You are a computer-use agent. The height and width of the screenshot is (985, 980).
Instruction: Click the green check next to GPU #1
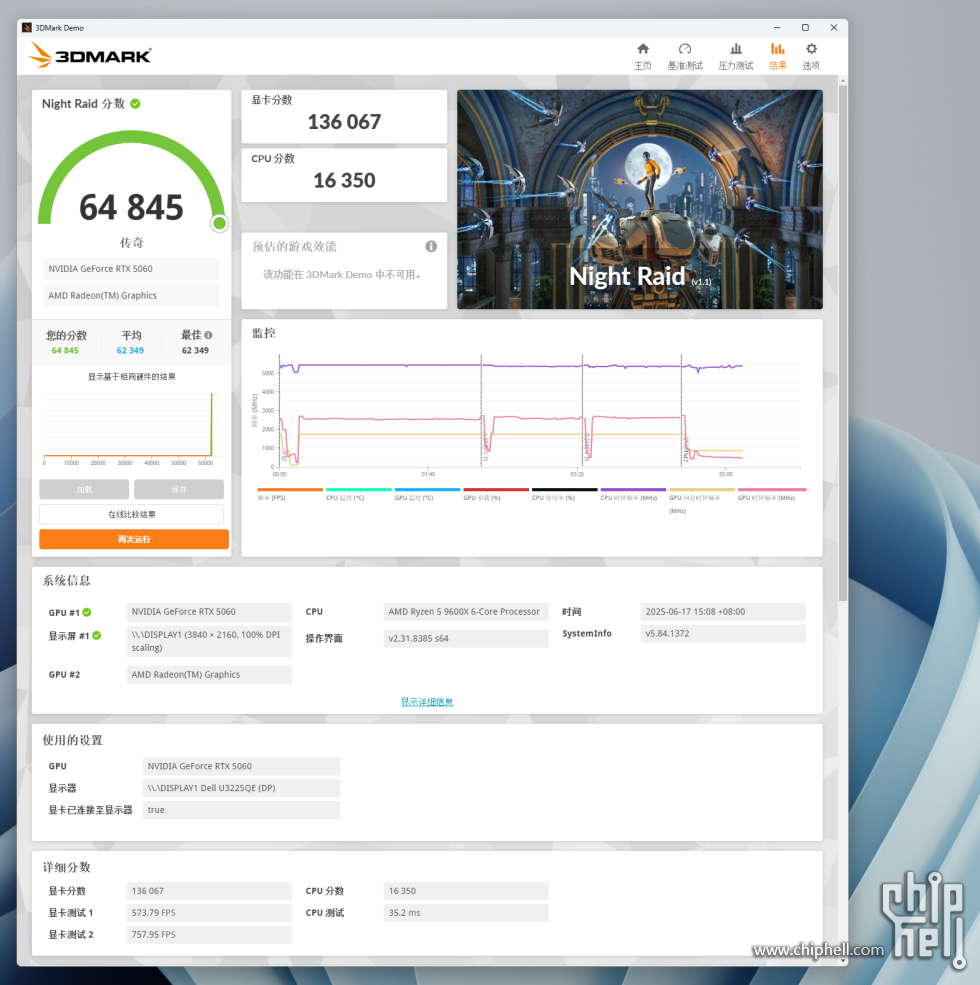point(87,612)
